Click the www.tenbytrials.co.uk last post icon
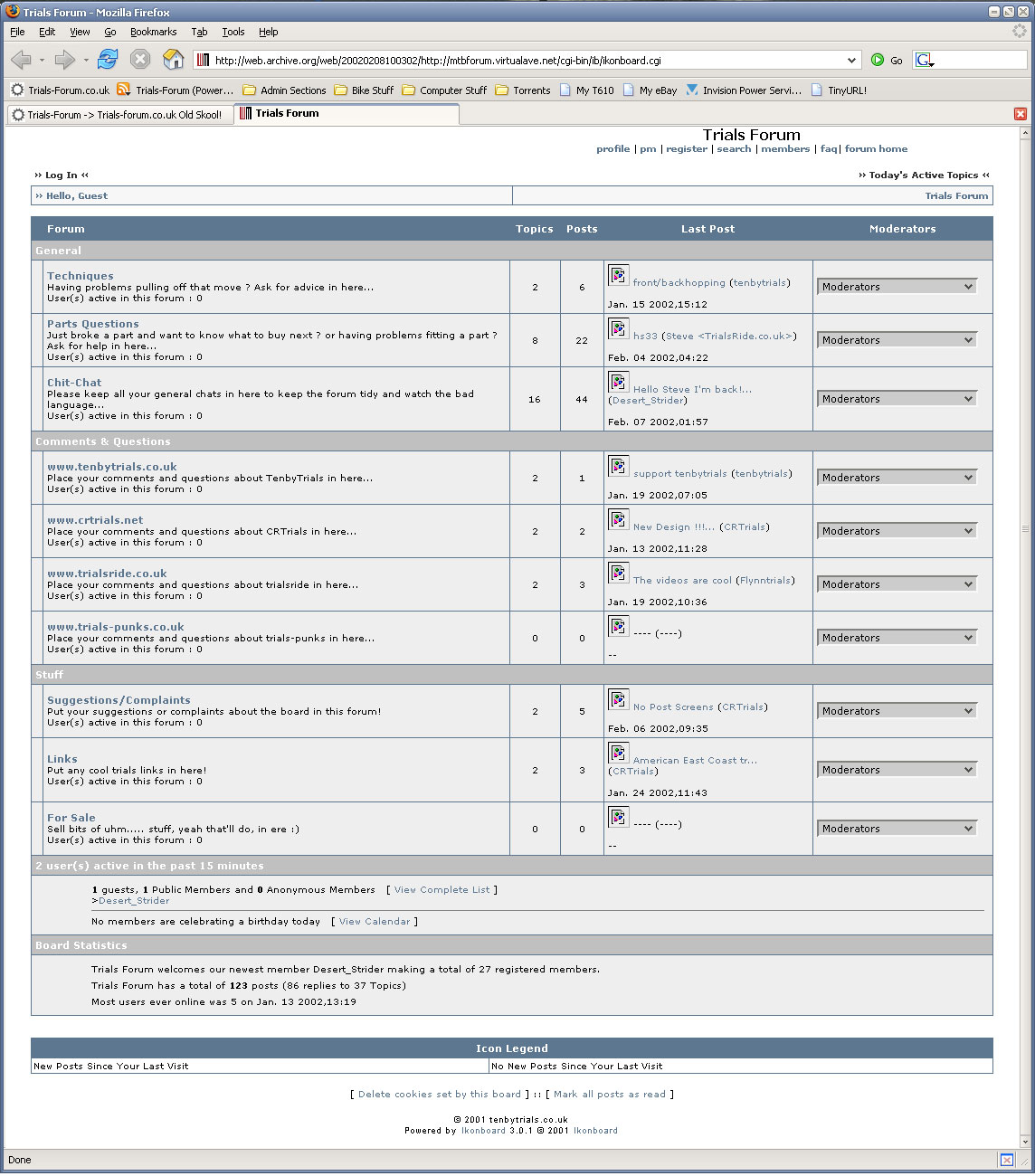The width and height of the screenshot is (1035, 1176). pos(619,466)
